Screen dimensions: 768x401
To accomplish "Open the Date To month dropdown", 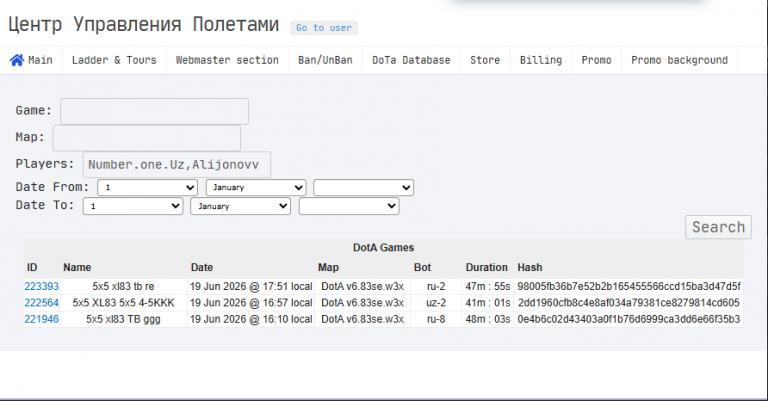I will (x=240, y=206).
